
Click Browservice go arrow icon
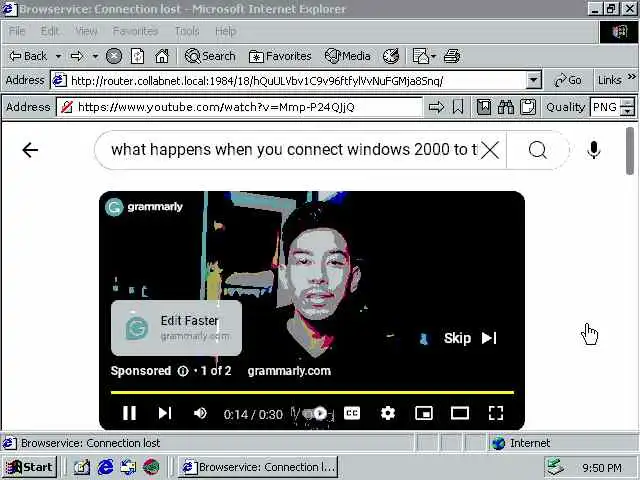(436, 107)
